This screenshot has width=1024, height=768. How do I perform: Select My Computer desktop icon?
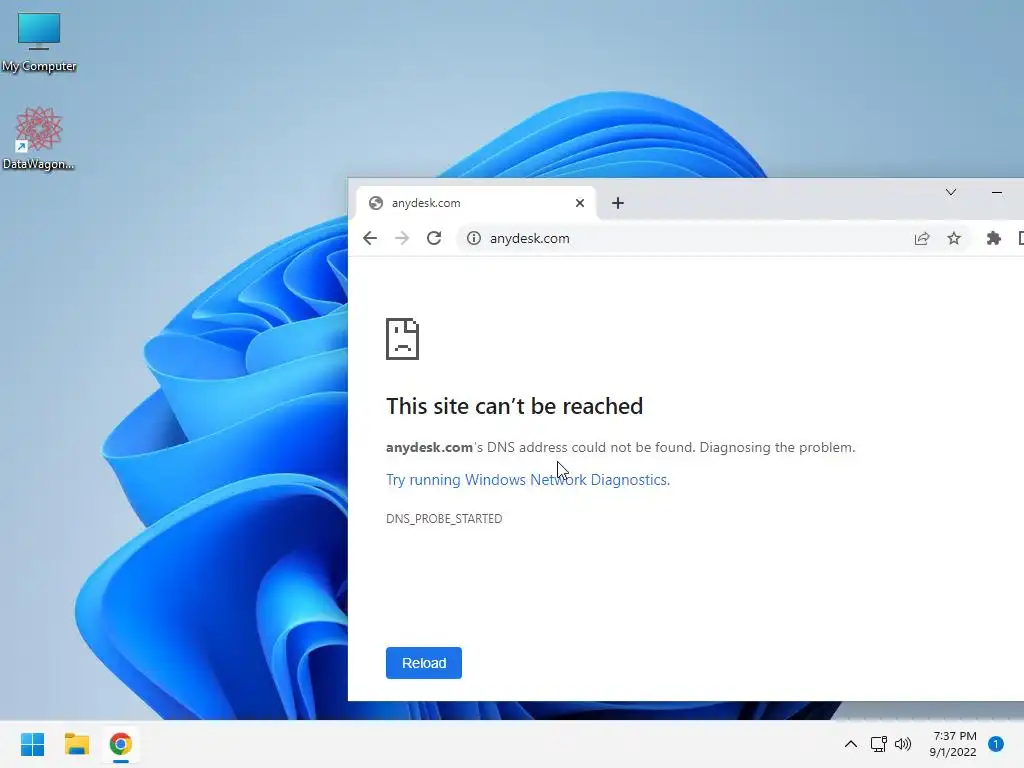[x=39, y=42]
